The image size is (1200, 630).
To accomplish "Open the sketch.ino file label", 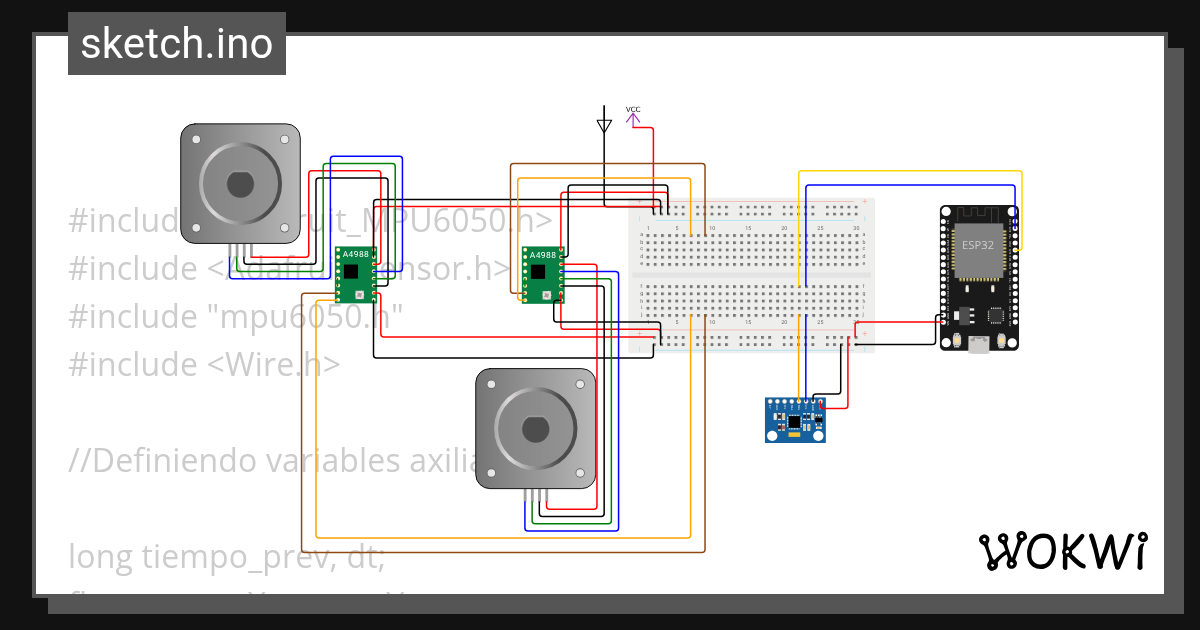I will click(x=176, y=43).
